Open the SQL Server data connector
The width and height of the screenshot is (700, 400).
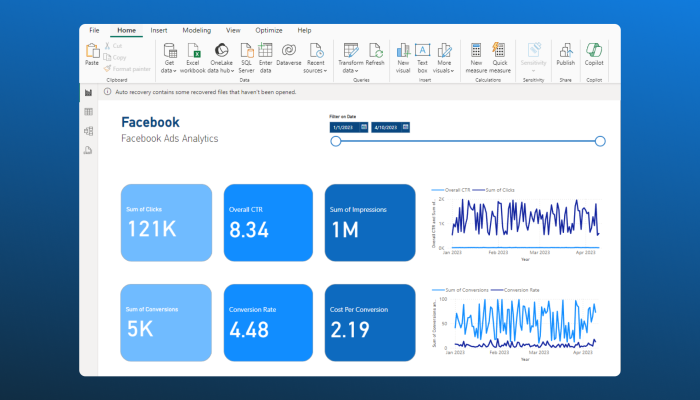pyautogui.click(x=246, y=54)
